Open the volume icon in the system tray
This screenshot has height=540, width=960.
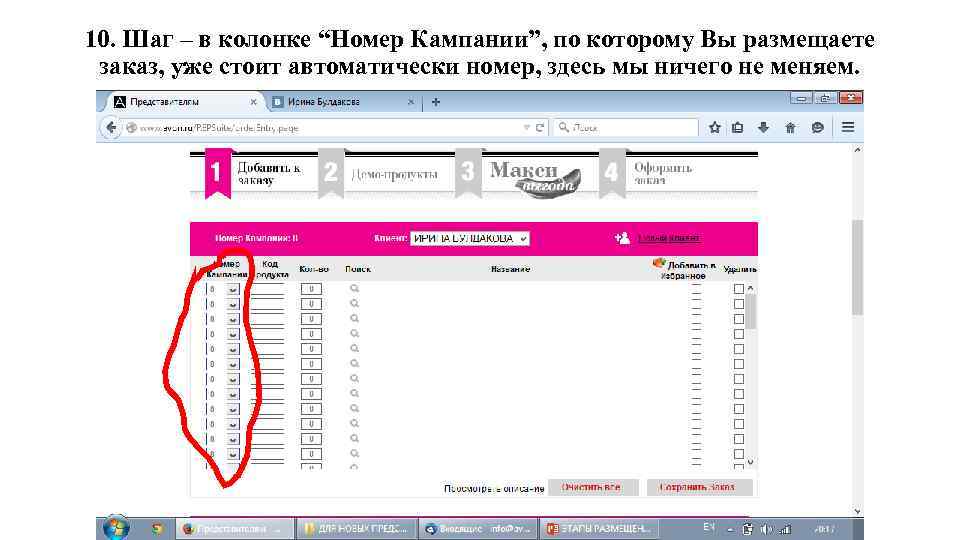(x=766, y=529)
